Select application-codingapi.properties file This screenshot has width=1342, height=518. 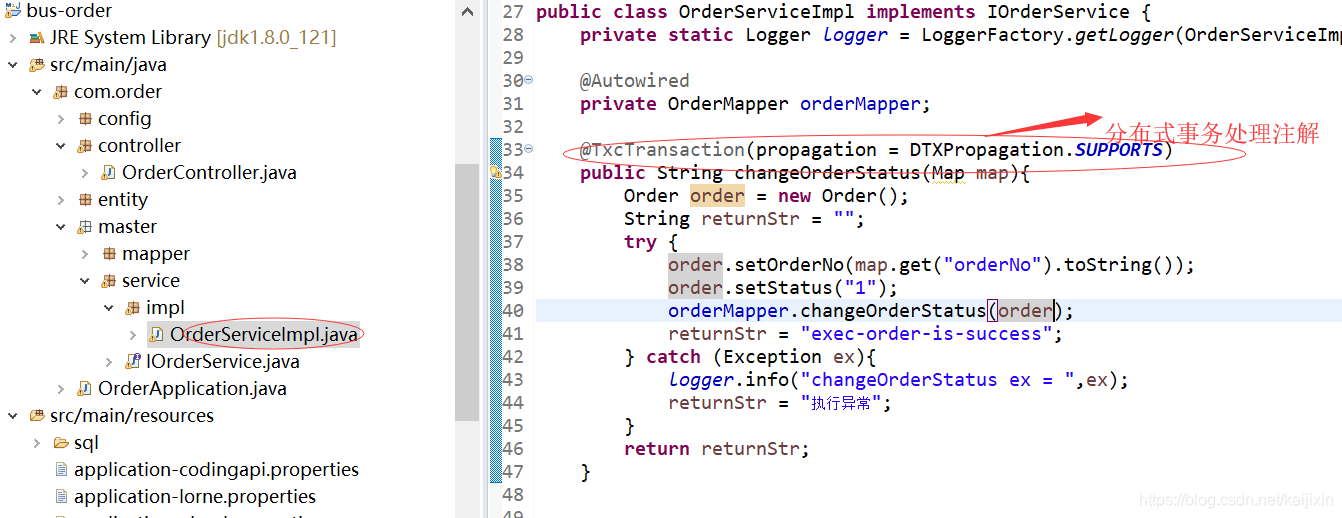216,470
